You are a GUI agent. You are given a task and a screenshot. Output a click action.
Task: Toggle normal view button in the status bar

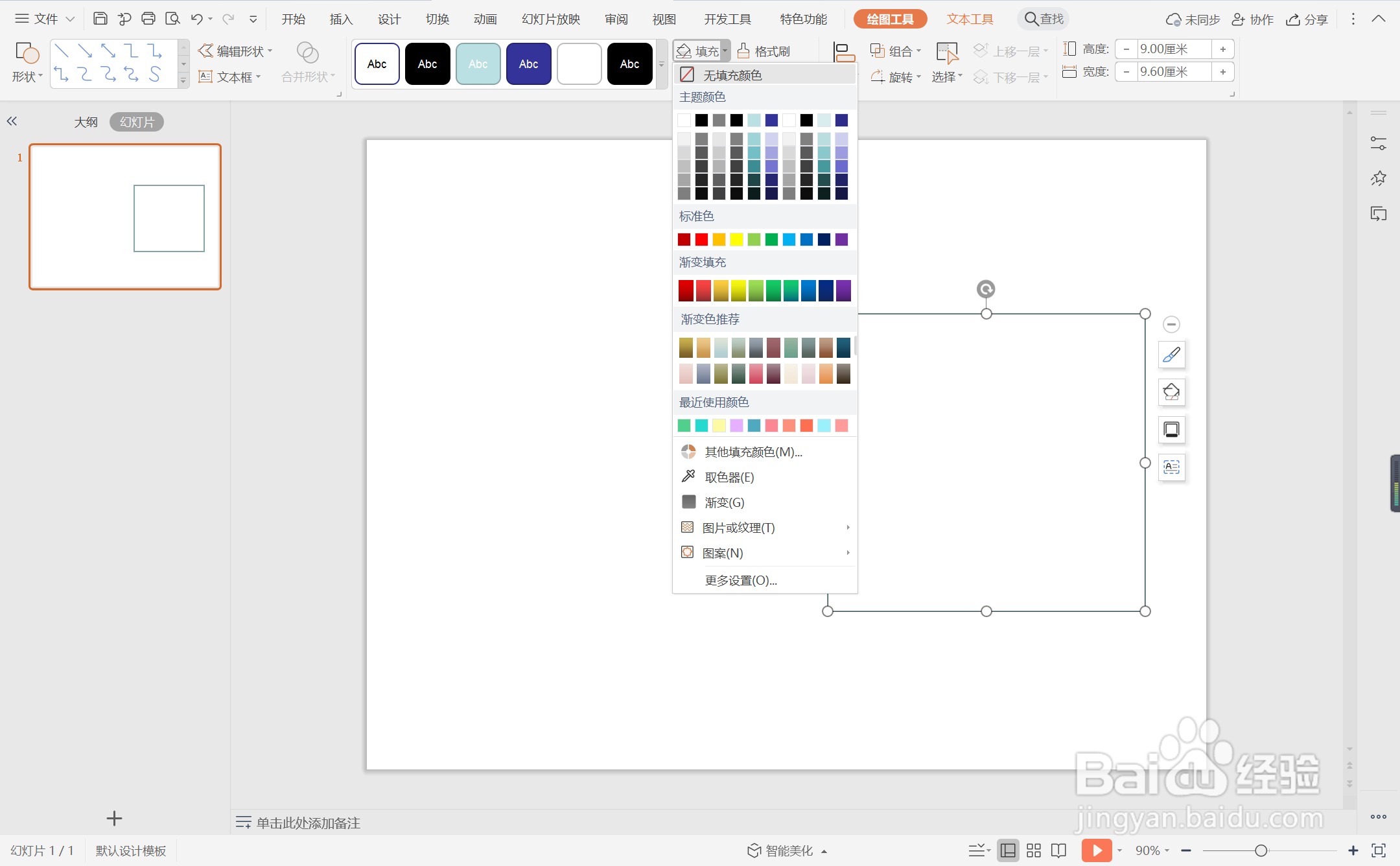pos(1008,850)
